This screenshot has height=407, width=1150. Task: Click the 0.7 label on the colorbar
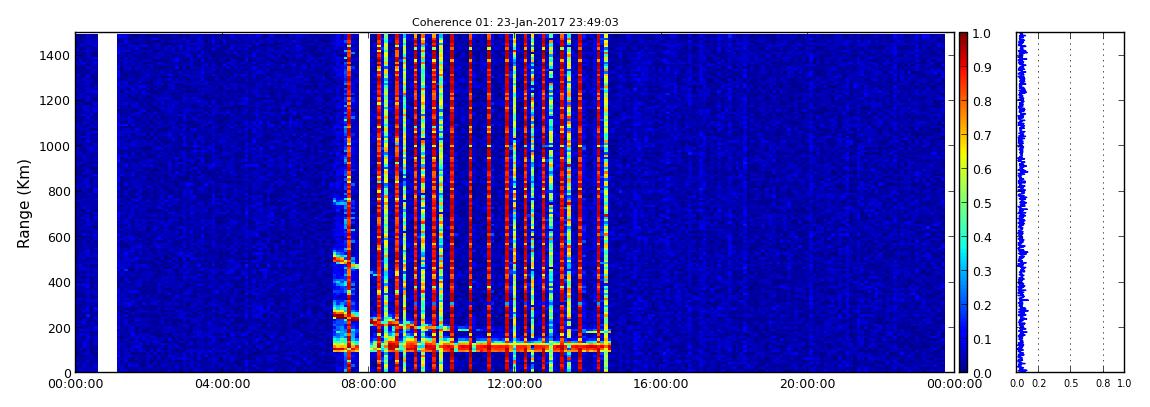(x=981, y=136)
